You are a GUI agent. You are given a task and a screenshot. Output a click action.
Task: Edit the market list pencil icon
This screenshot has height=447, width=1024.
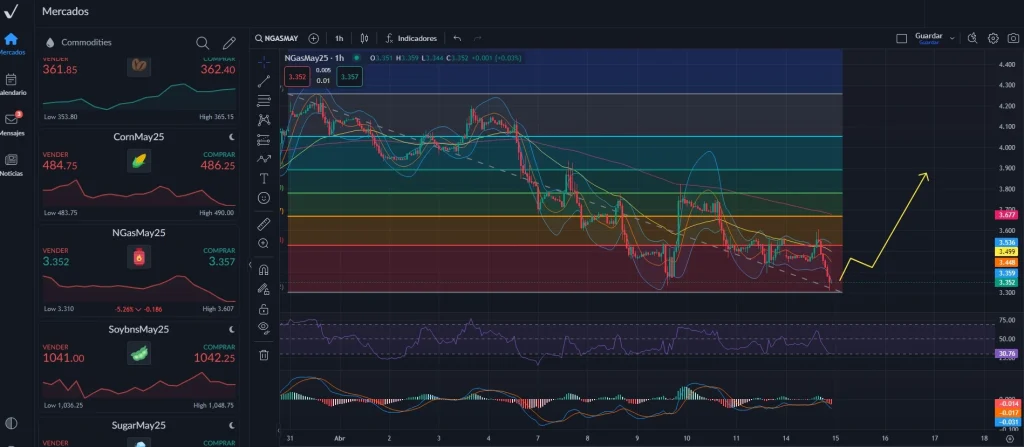point(229,42)
